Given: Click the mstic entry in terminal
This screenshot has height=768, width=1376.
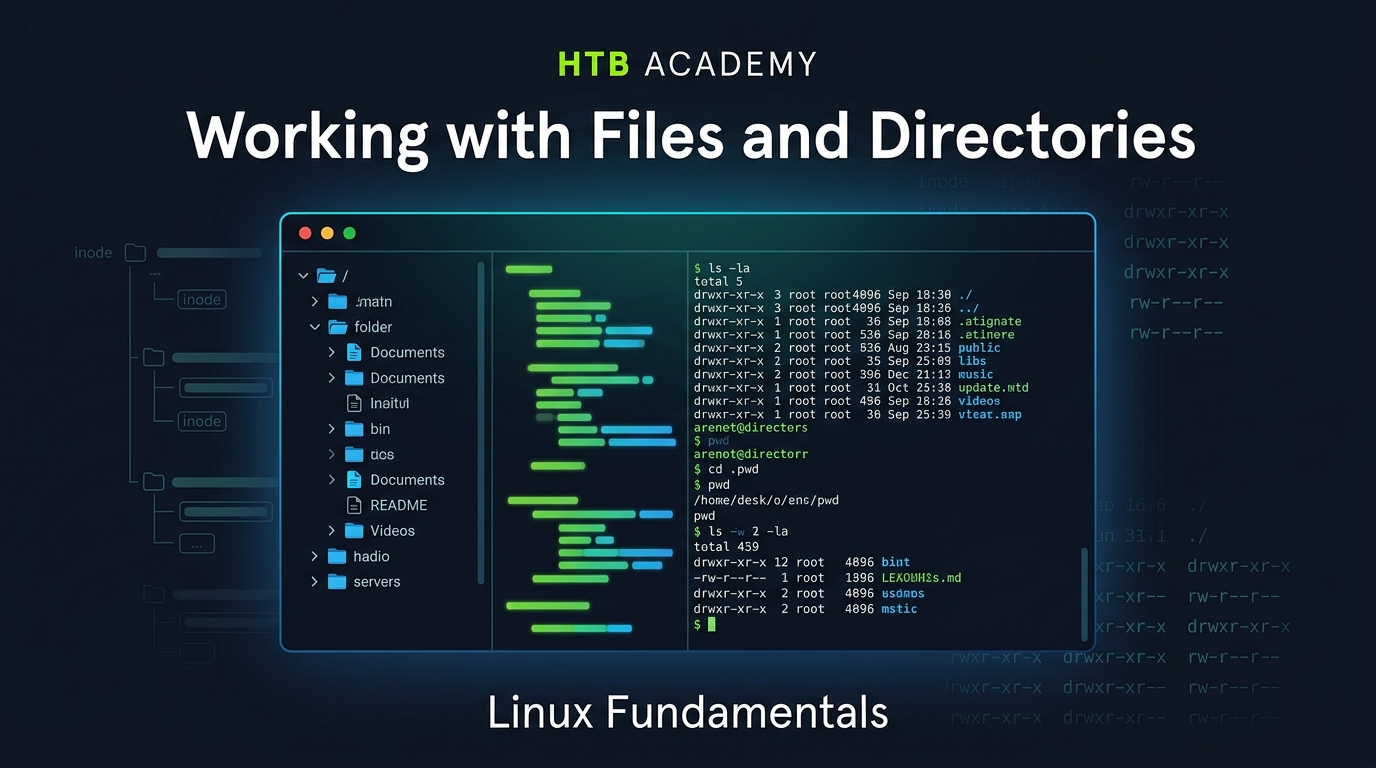Looking at the screenshot, I should pos(899,609).
